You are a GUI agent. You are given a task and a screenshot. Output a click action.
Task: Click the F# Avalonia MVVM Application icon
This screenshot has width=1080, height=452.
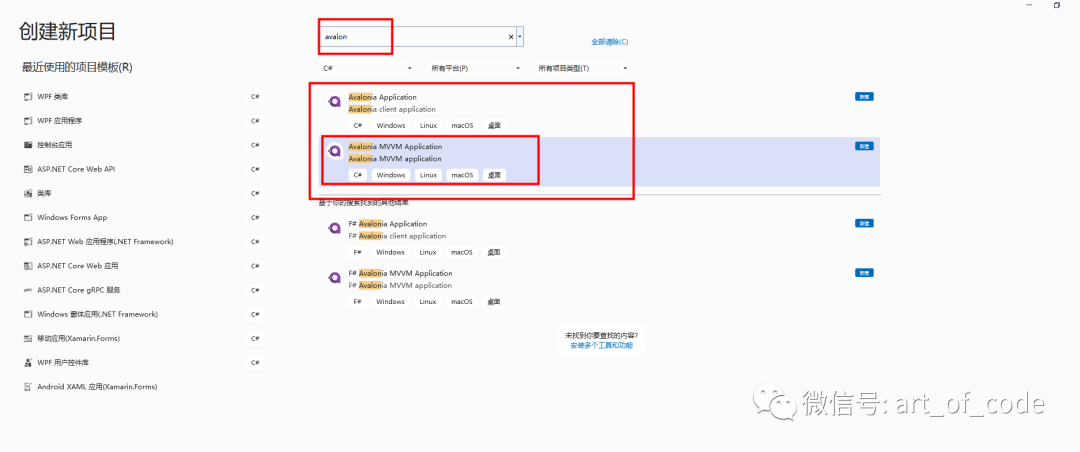[x=335, y=278]
